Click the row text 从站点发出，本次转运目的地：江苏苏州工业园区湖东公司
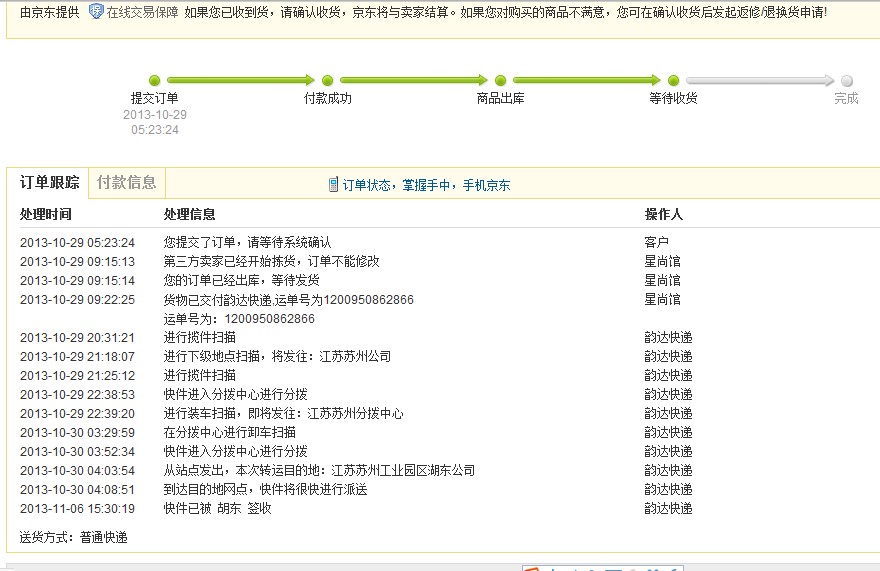Image resolution: width=880 pixels, height=571 pixels. 319,470
